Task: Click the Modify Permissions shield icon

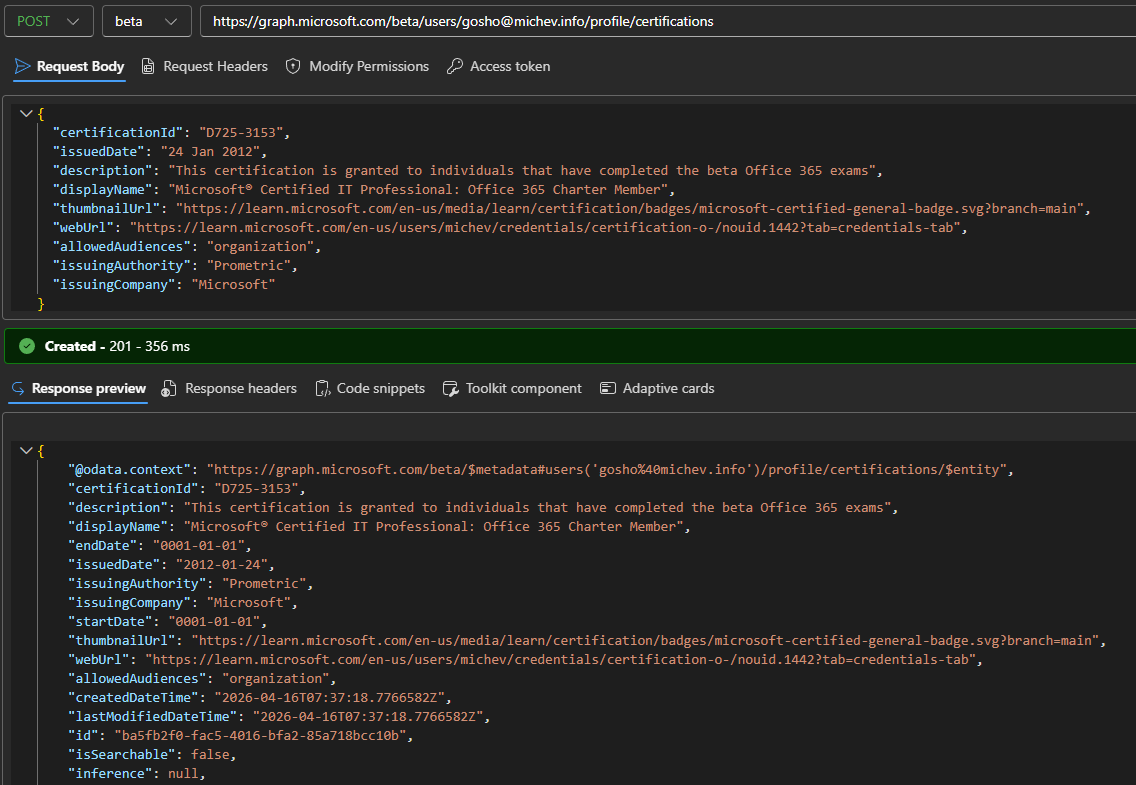Action: click(293, 67)
